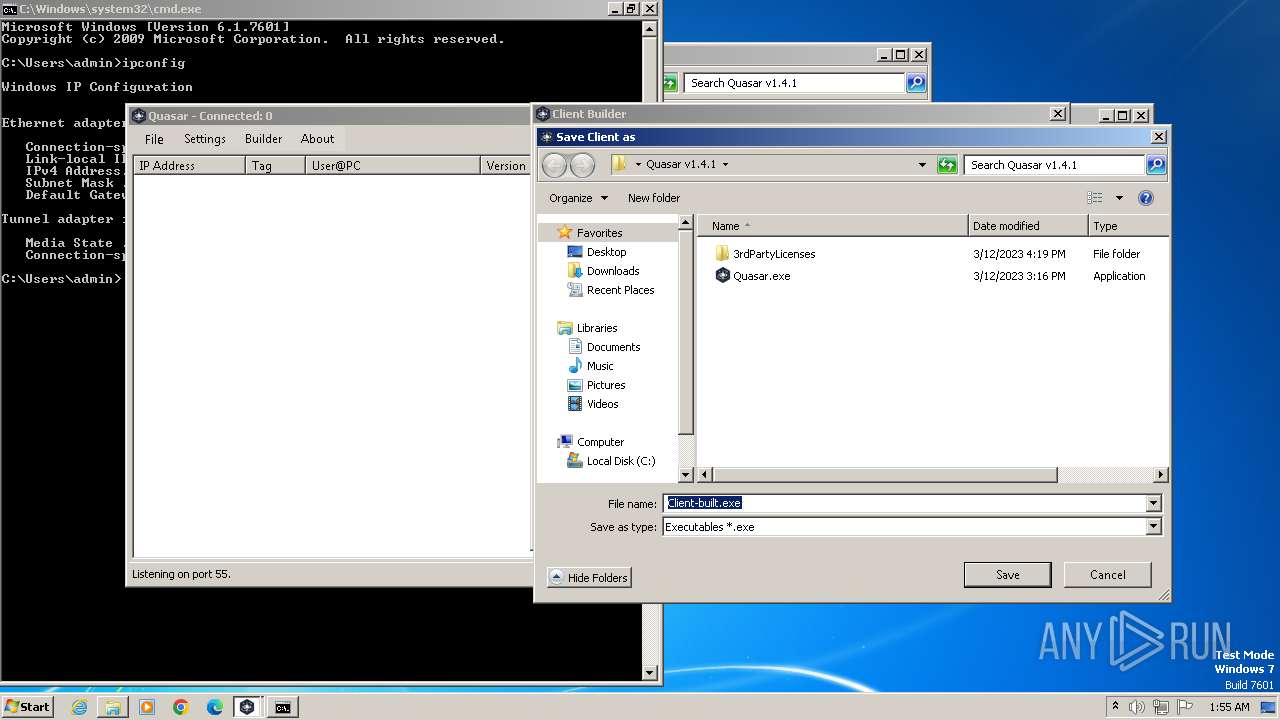Open Pictures library
The image size is (1280, 720).
(x=606, y=385)
